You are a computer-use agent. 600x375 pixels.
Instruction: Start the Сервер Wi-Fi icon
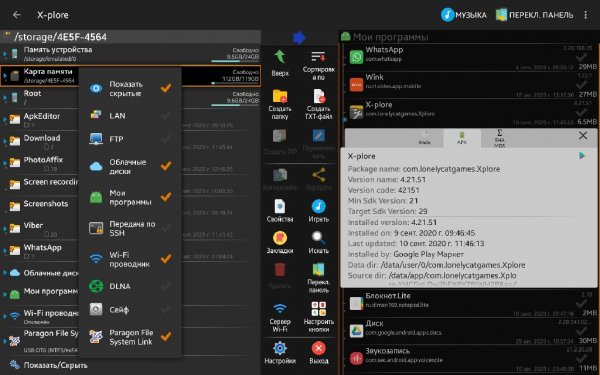[280, 308]
